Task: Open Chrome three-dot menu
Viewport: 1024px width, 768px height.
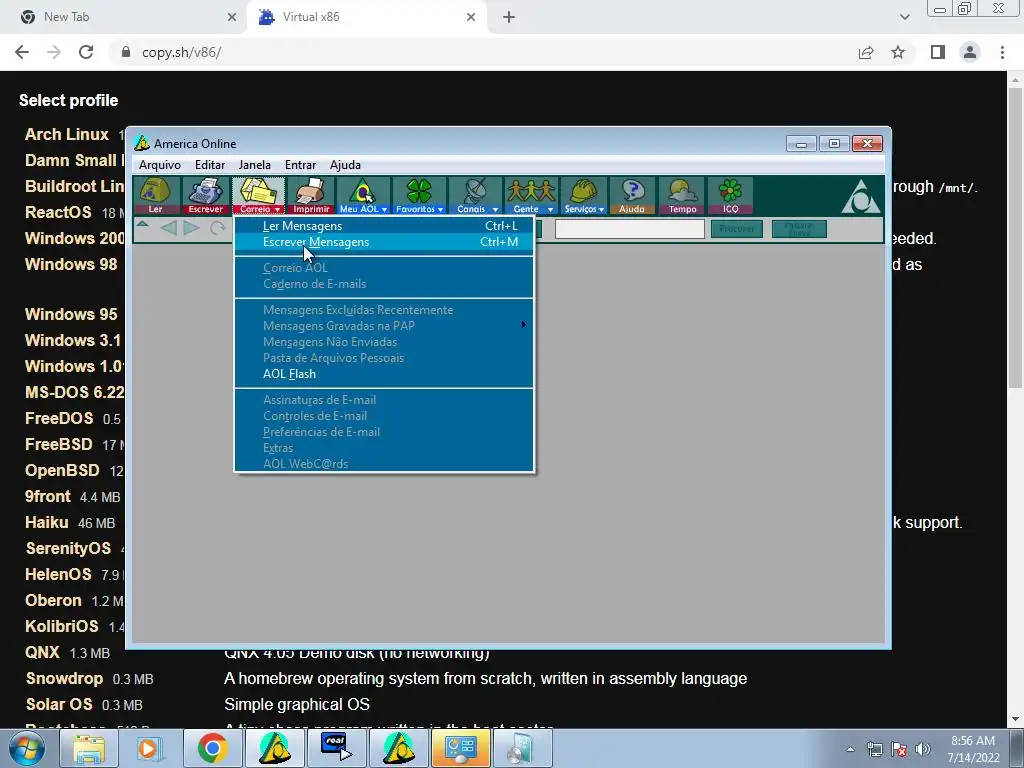Action: click(x=1002, y=52)
